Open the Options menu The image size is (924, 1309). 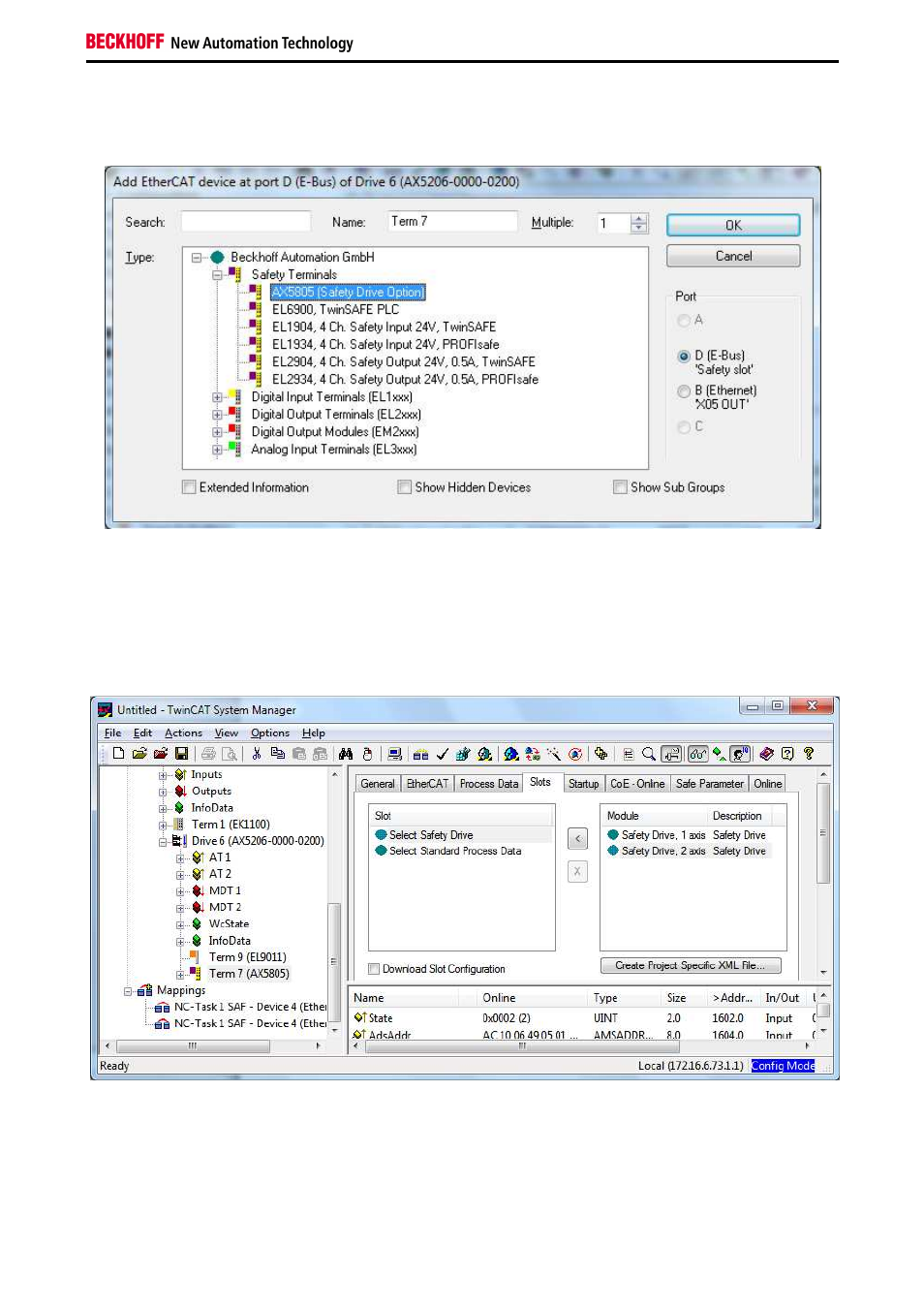pos(269,733)
